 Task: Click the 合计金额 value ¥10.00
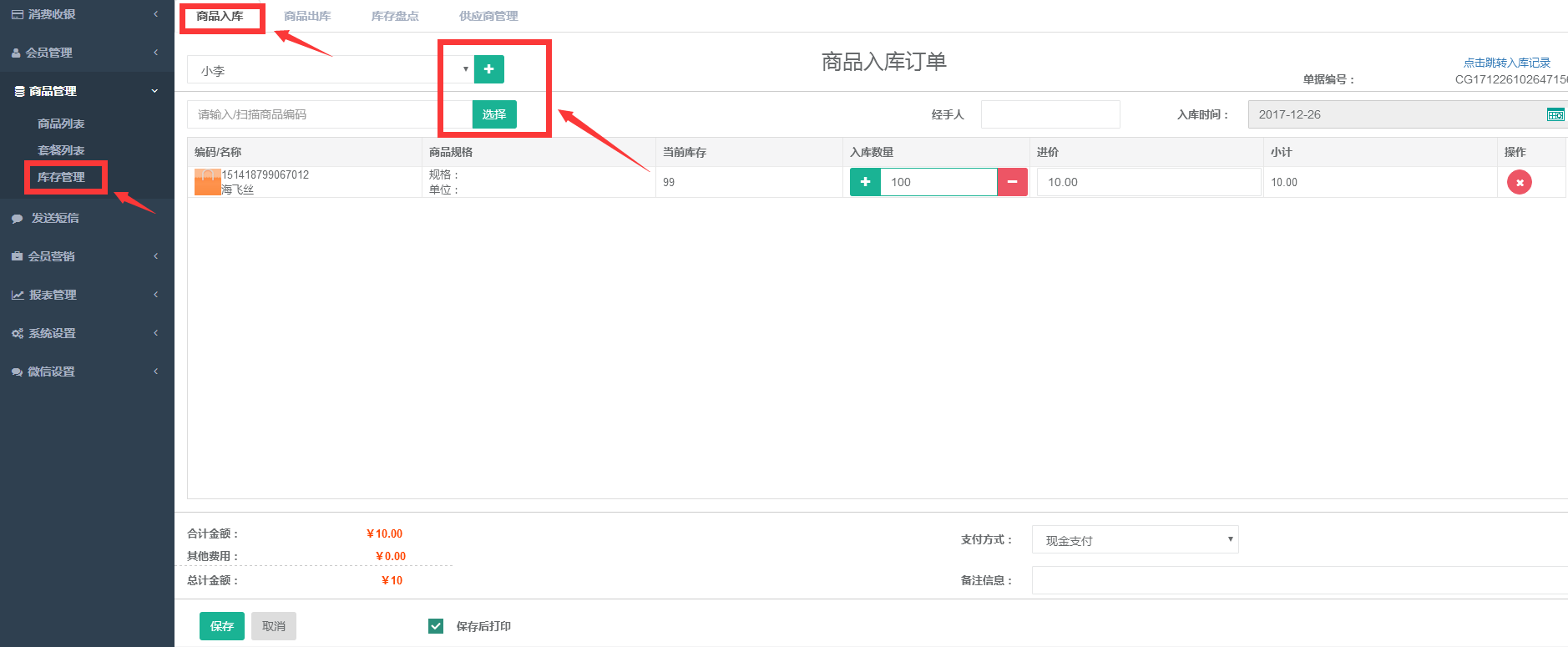tap(385, 533)
